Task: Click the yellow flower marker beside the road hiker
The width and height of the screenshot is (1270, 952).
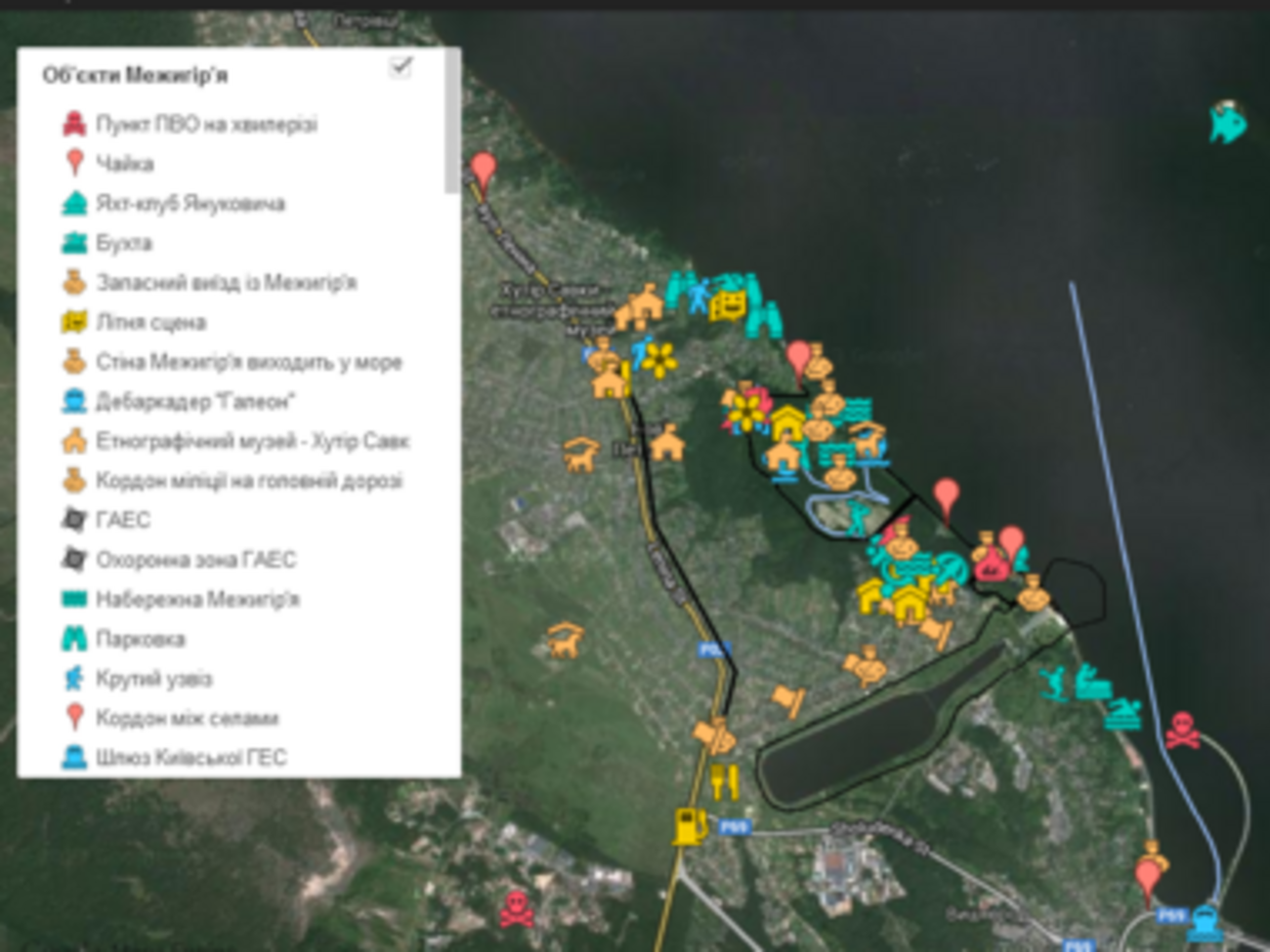Action: pos(659,359)
